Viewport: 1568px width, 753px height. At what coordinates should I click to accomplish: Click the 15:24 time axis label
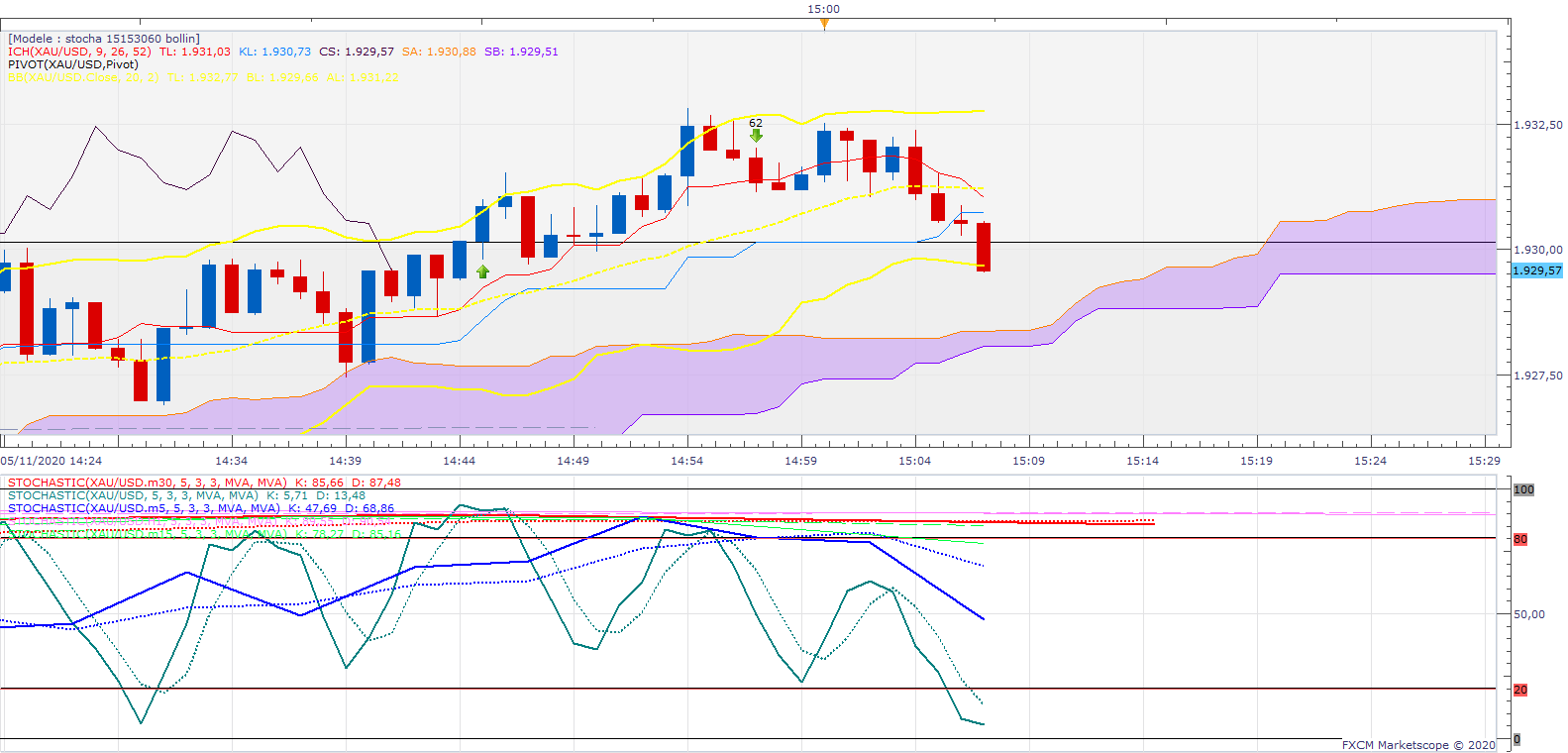[1371, 461]
